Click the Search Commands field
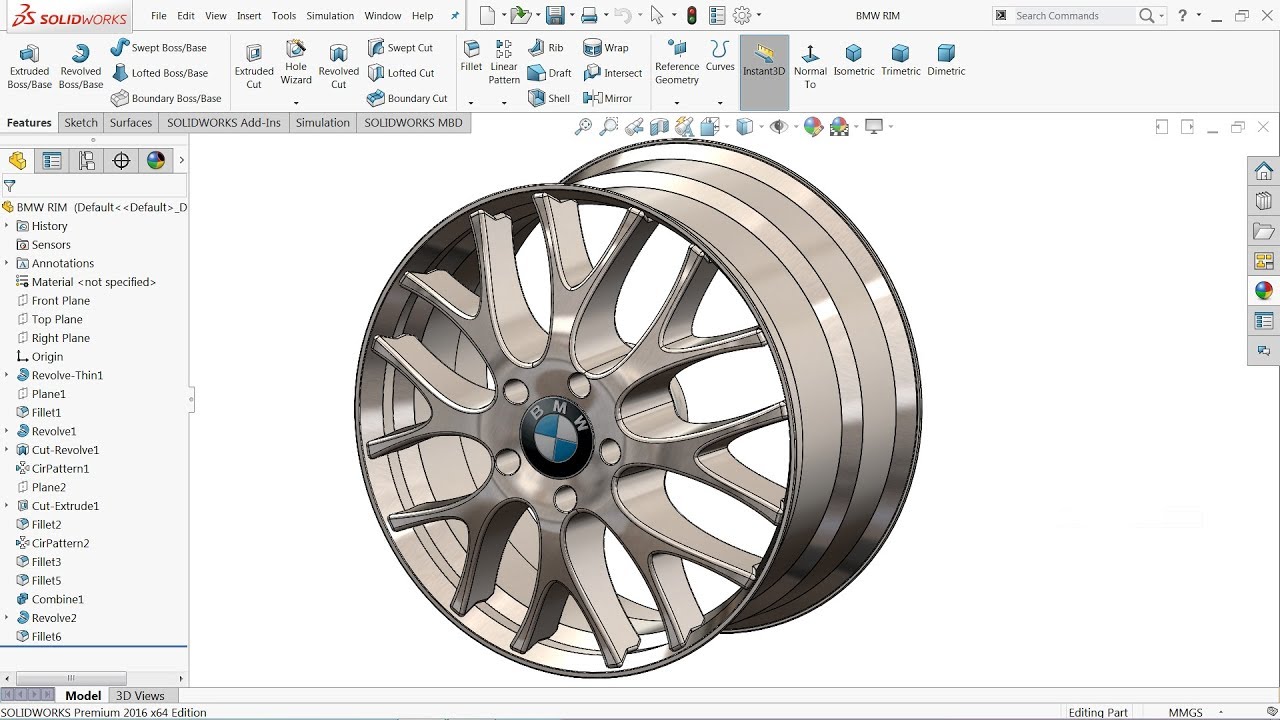 [1072, 16]
